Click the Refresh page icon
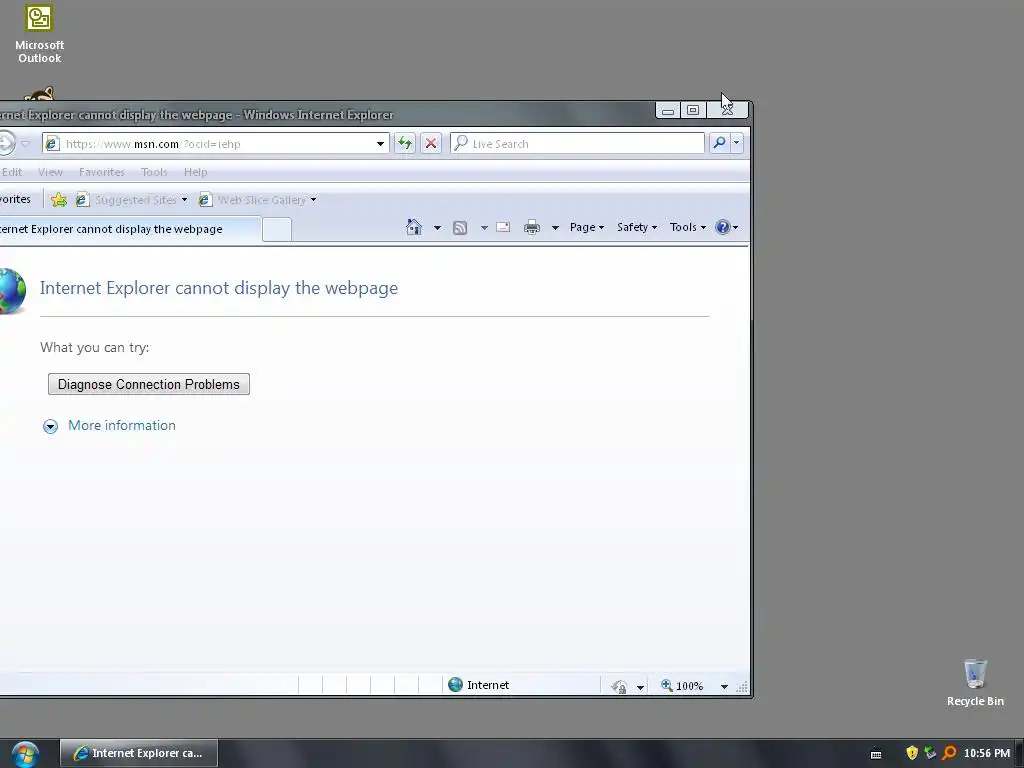The height and width of the screenshot is (768, 1024). coord(405,143)
